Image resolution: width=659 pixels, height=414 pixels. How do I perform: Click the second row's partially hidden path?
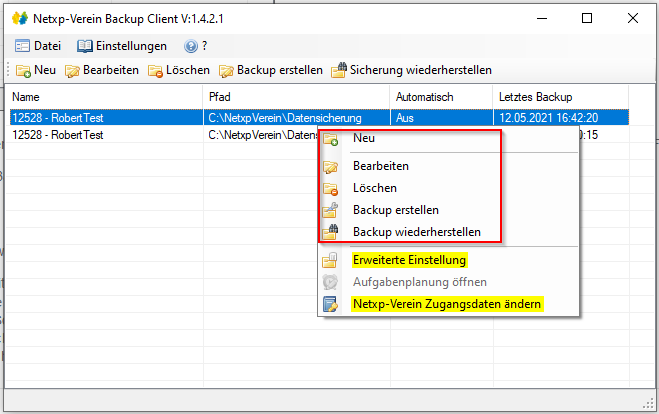click(x=263, y=135)
